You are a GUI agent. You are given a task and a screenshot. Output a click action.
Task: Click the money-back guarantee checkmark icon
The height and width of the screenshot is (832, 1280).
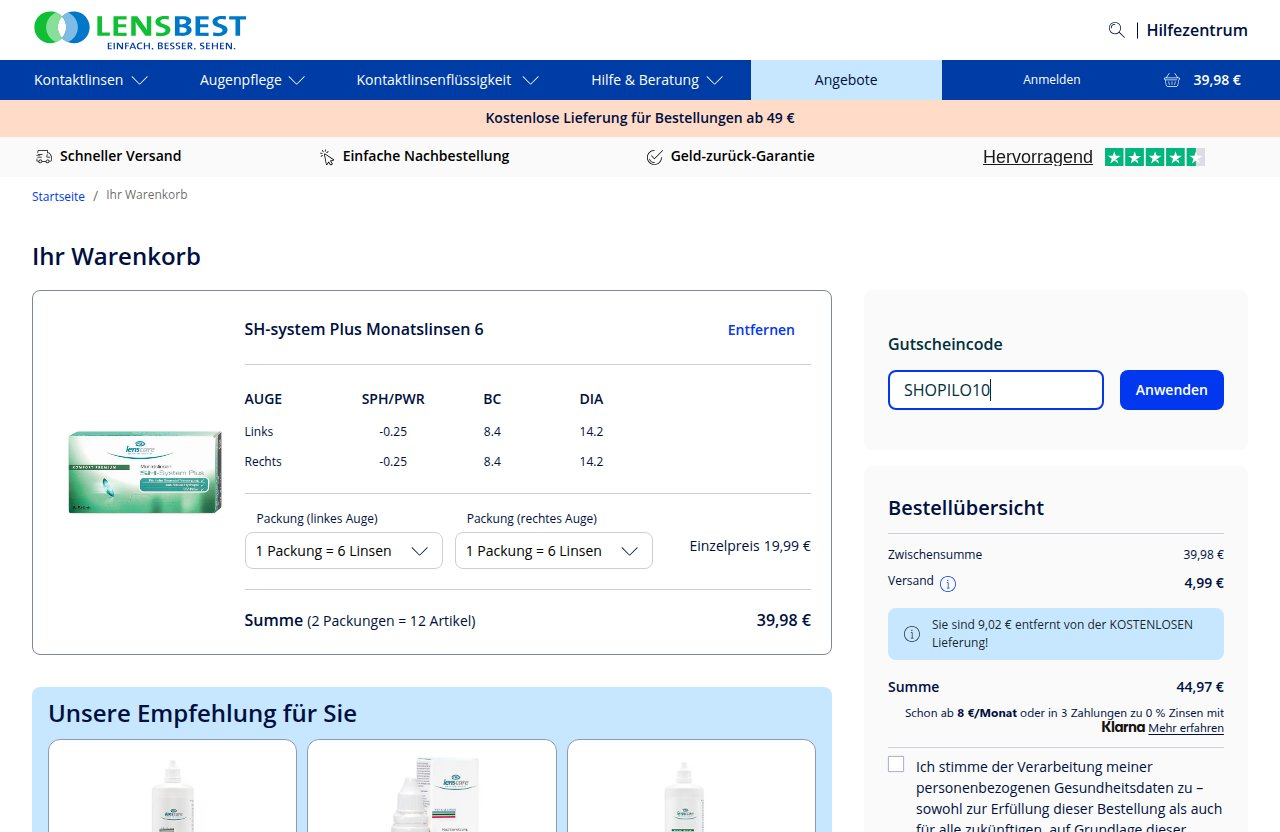pos(655,156)
